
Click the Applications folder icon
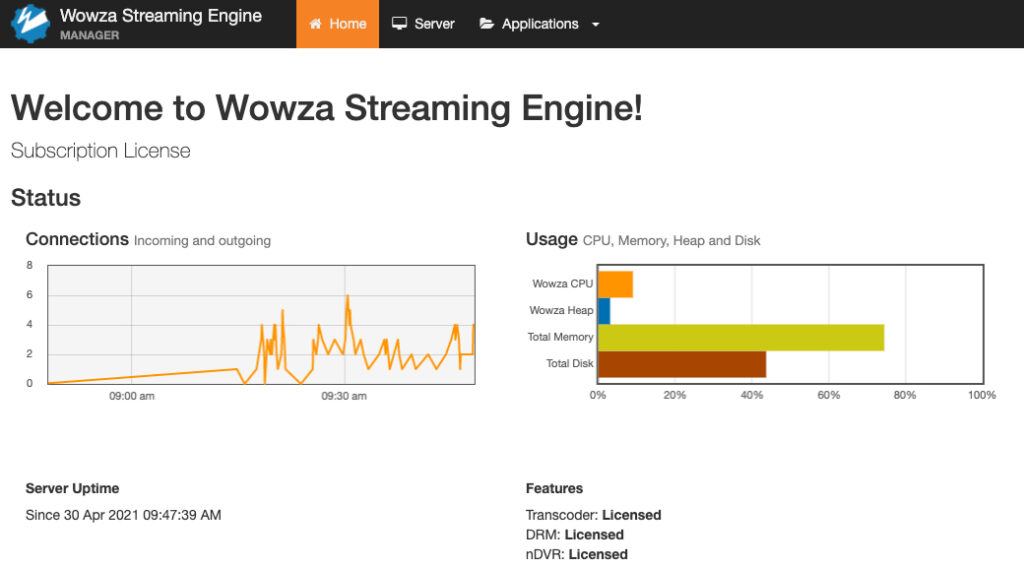tap(487, 24)
